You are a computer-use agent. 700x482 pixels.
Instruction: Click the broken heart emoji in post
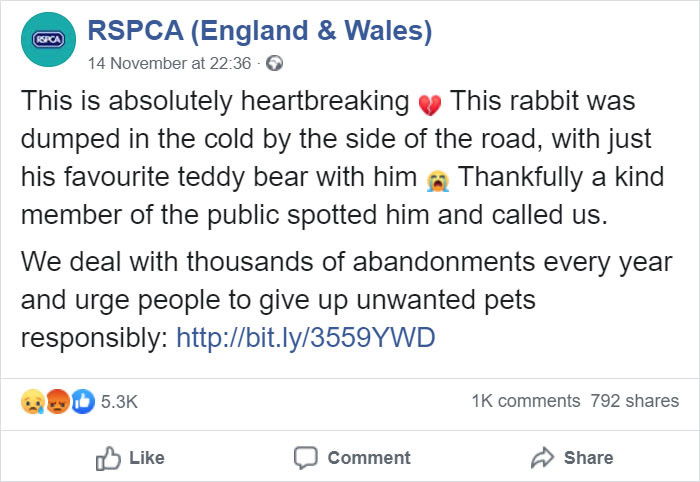coord(430,105)
